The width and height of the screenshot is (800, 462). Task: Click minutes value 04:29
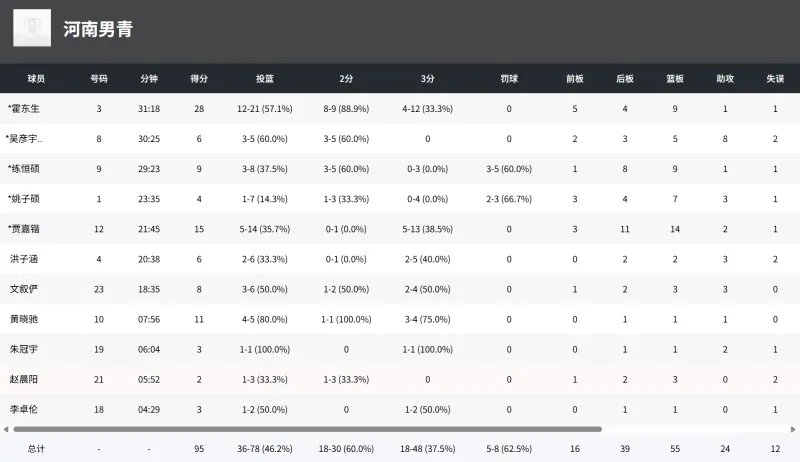[x=149, y=409]
